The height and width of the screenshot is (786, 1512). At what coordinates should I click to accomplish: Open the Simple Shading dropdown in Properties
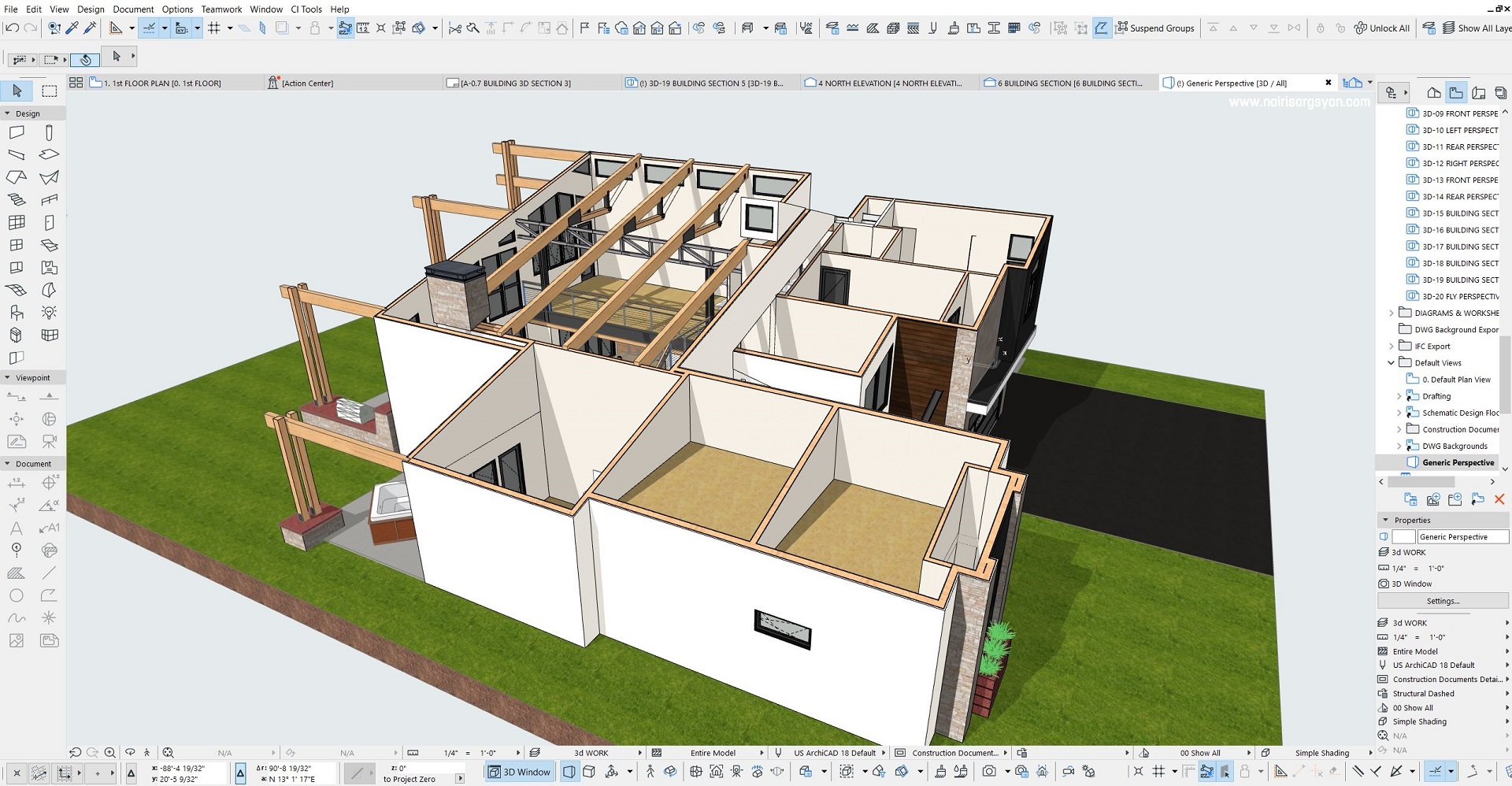[1443, 722]
